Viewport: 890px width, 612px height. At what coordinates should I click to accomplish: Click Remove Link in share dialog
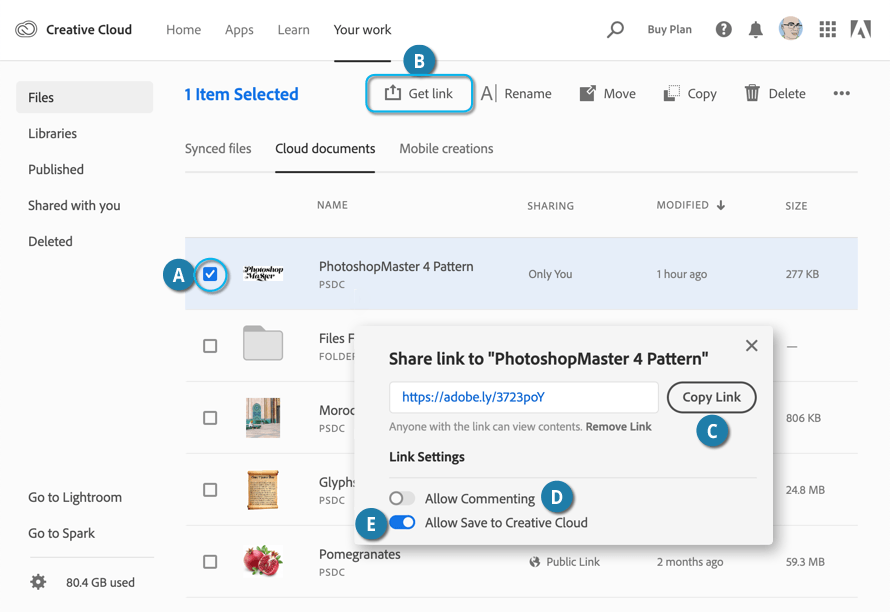click(619, 426)
